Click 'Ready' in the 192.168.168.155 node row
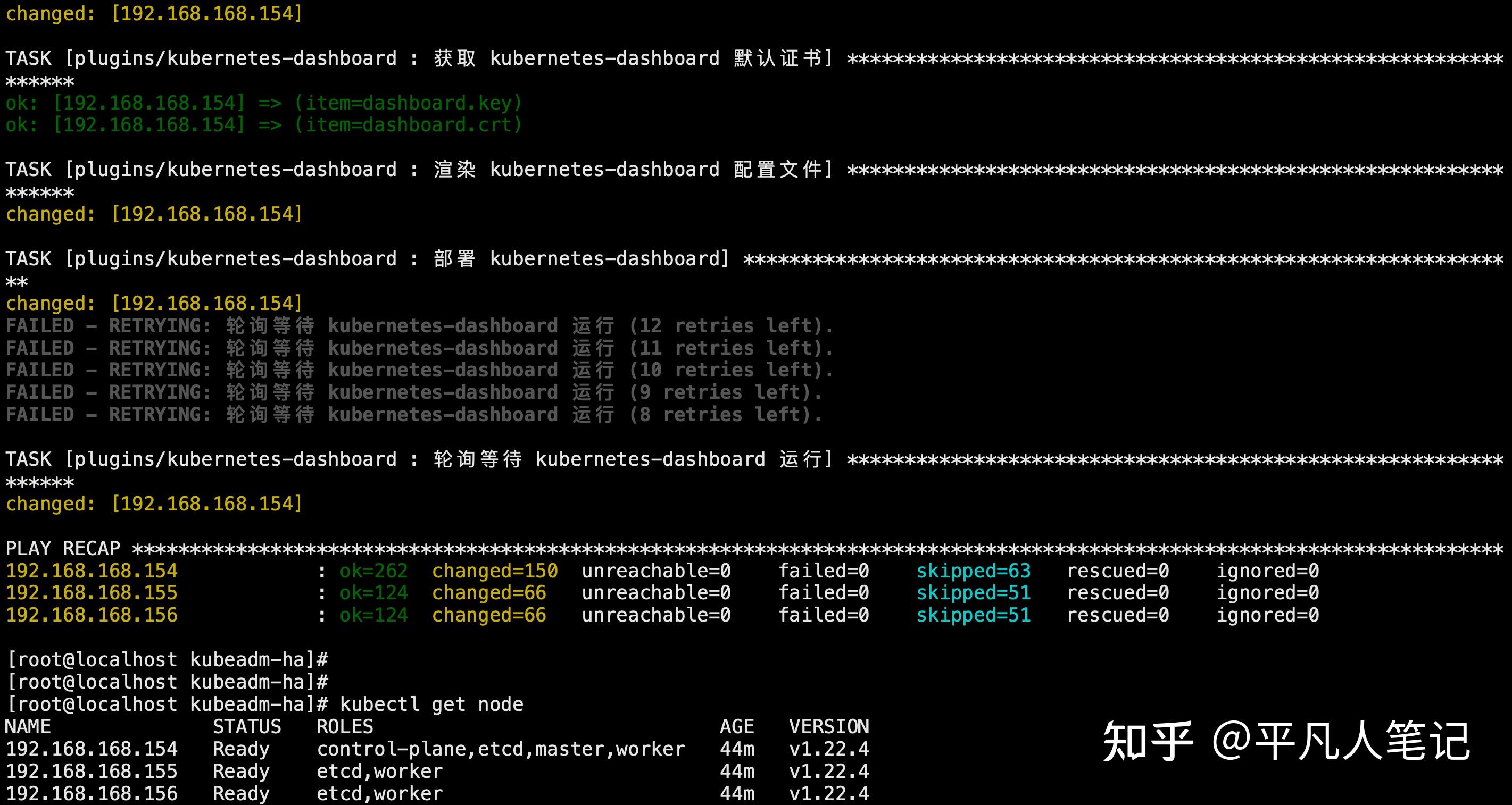 point(241,772)
